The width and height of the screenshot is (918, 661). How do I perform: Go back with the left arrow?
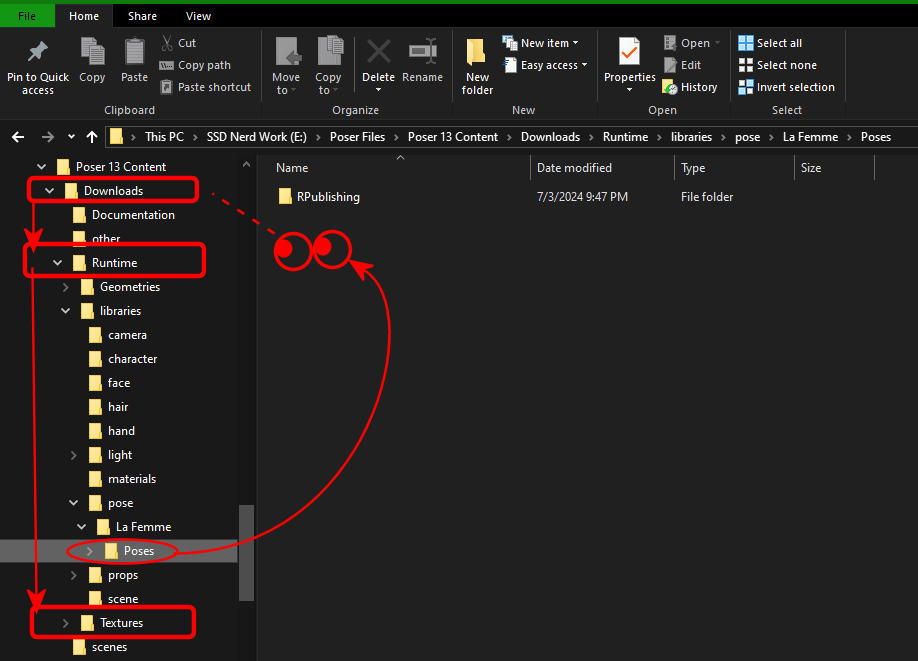(18, 137)
